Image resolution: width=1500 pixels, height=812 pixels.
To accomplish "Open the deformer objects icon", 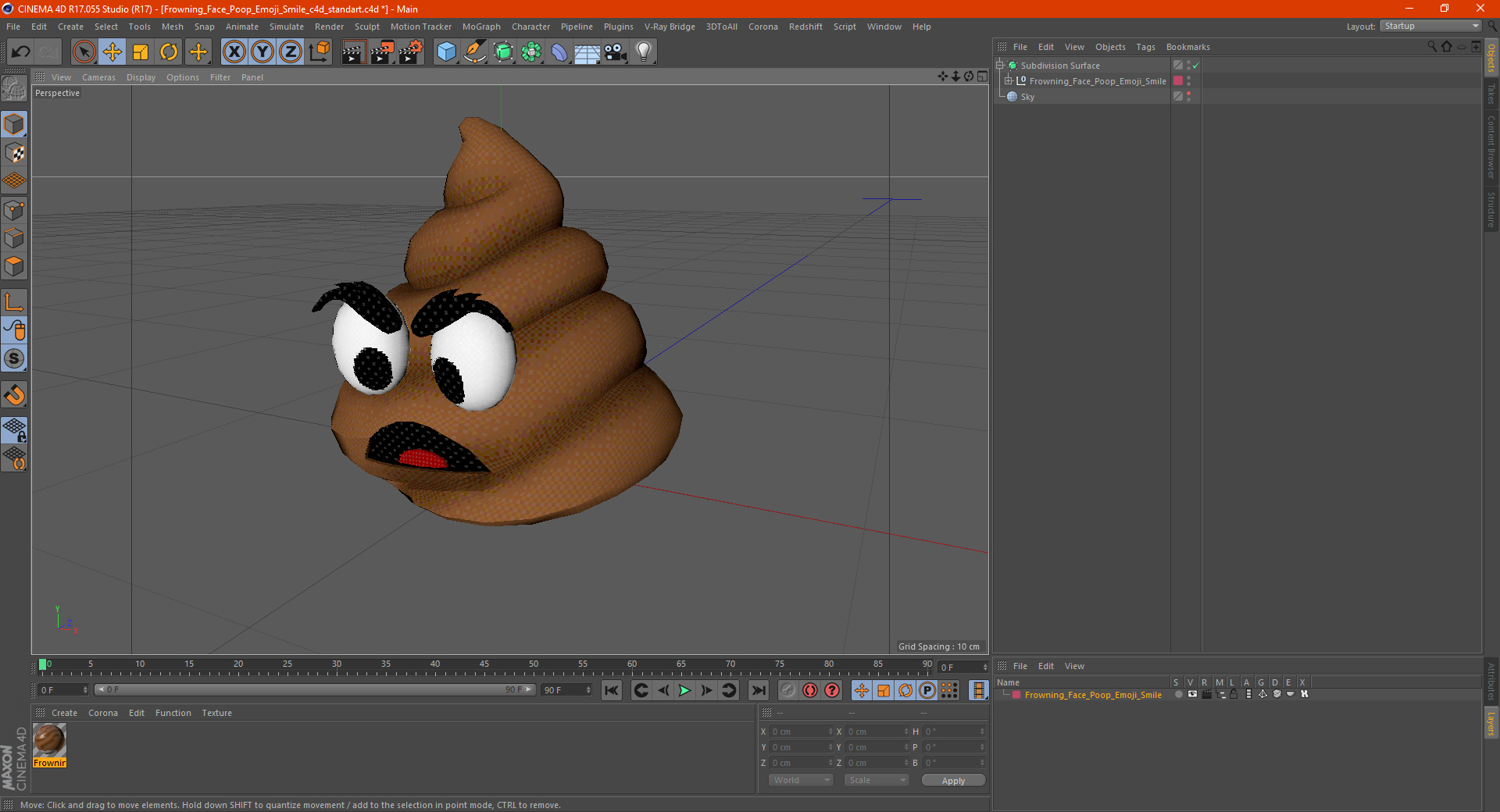I will click(559, 52).
